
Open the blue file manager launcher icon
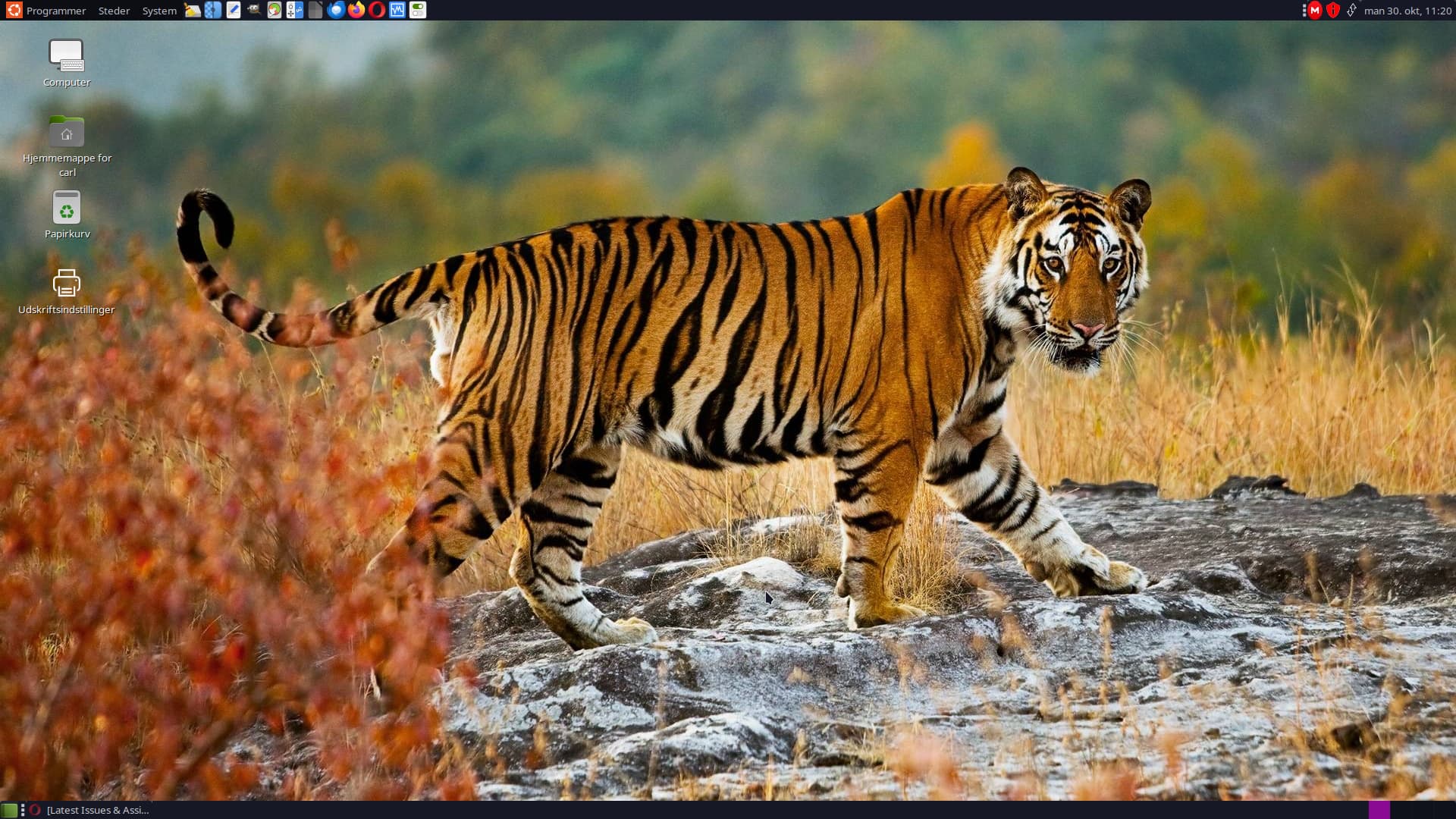point(213,11)
